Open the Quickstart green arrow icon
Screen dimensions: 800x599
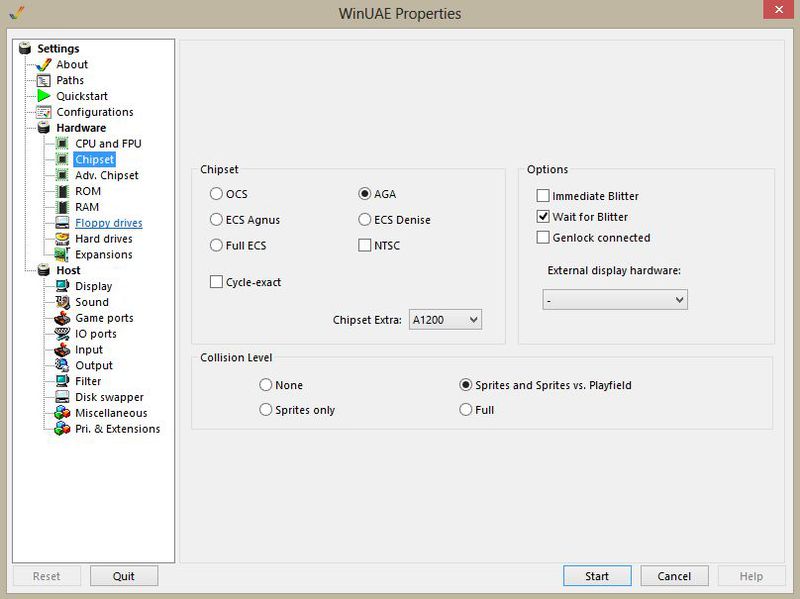[x=44, y=96]
